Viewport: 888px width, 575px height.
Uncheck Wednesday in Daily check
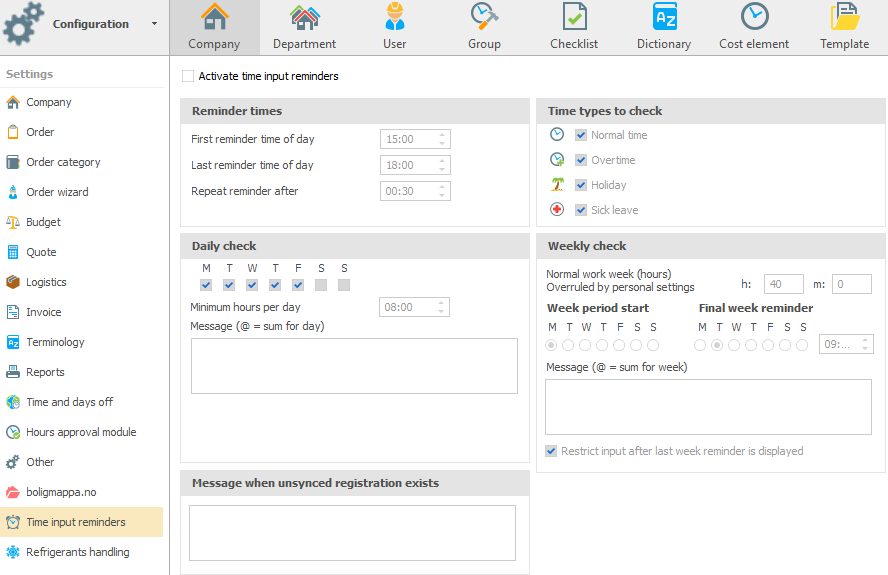pos(252,285)
